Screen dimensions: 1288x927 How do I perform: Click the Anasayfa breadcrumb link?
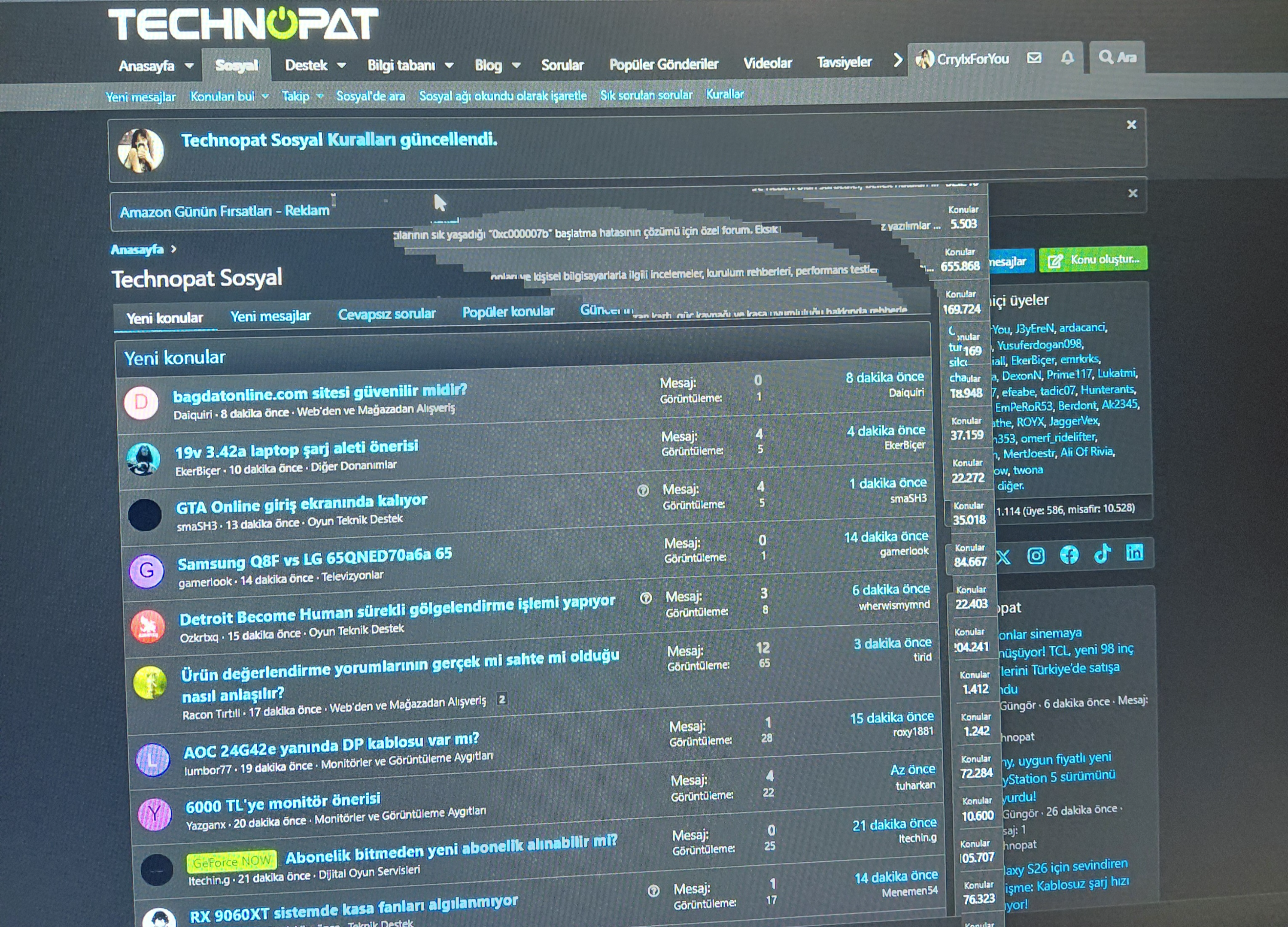(x=137, y=249)
